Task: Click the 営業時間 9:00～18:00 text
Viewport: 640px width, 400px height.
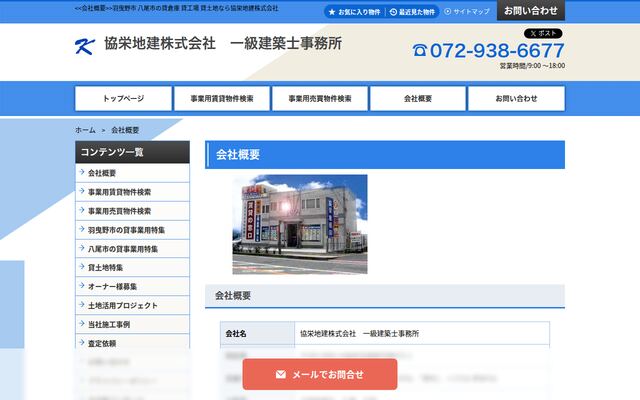Action: 532,66
